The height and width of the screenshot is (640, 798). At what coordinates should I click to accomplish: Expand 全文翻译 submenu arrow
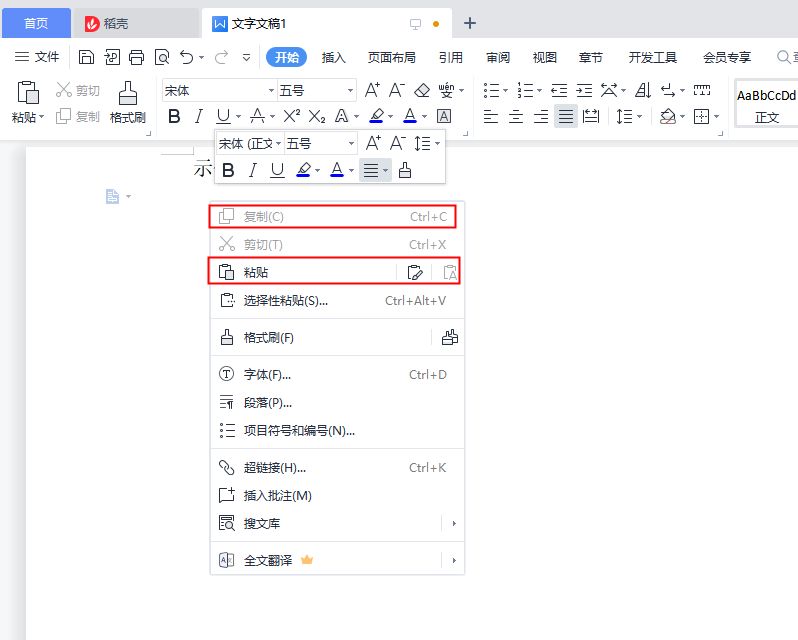pyautogui.click(x=453, y=560)
